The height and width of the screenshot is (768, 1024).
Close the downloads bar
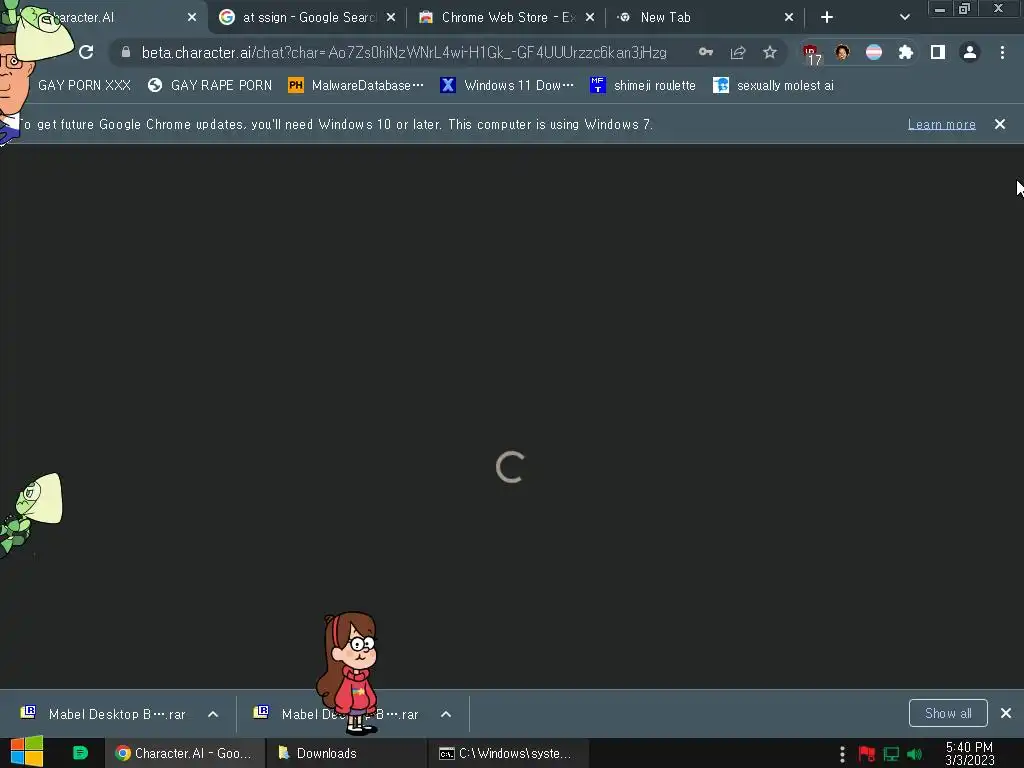click(1006, 713)
